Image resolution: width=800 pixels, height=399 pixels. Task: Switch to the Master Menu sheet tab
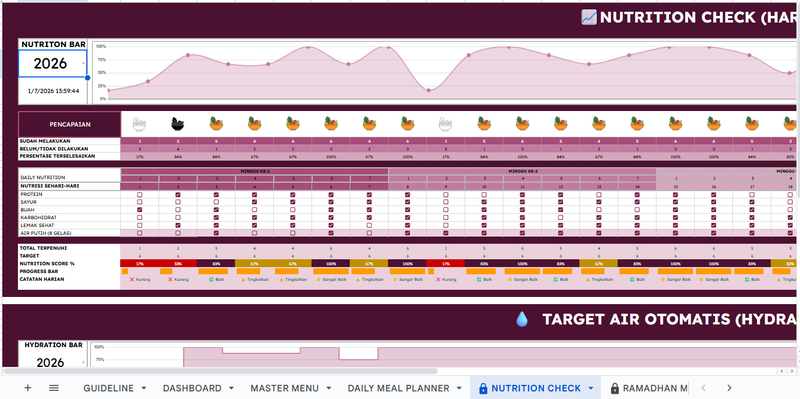pos(284,388)
